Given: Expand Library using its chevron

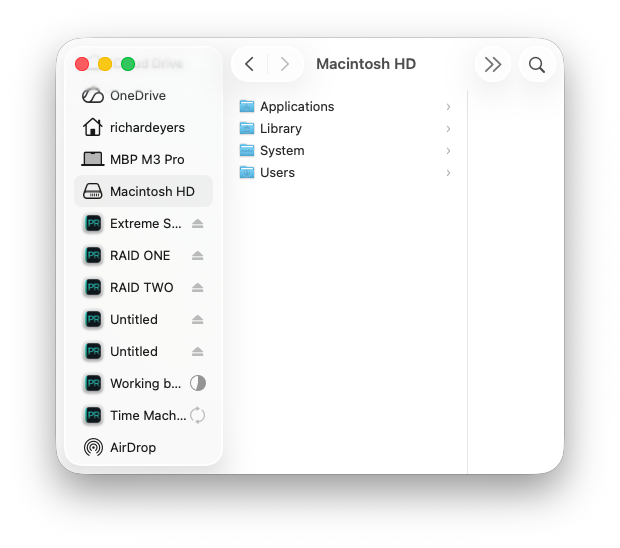Looking at the screenshot, I should (x=448, y=129).
